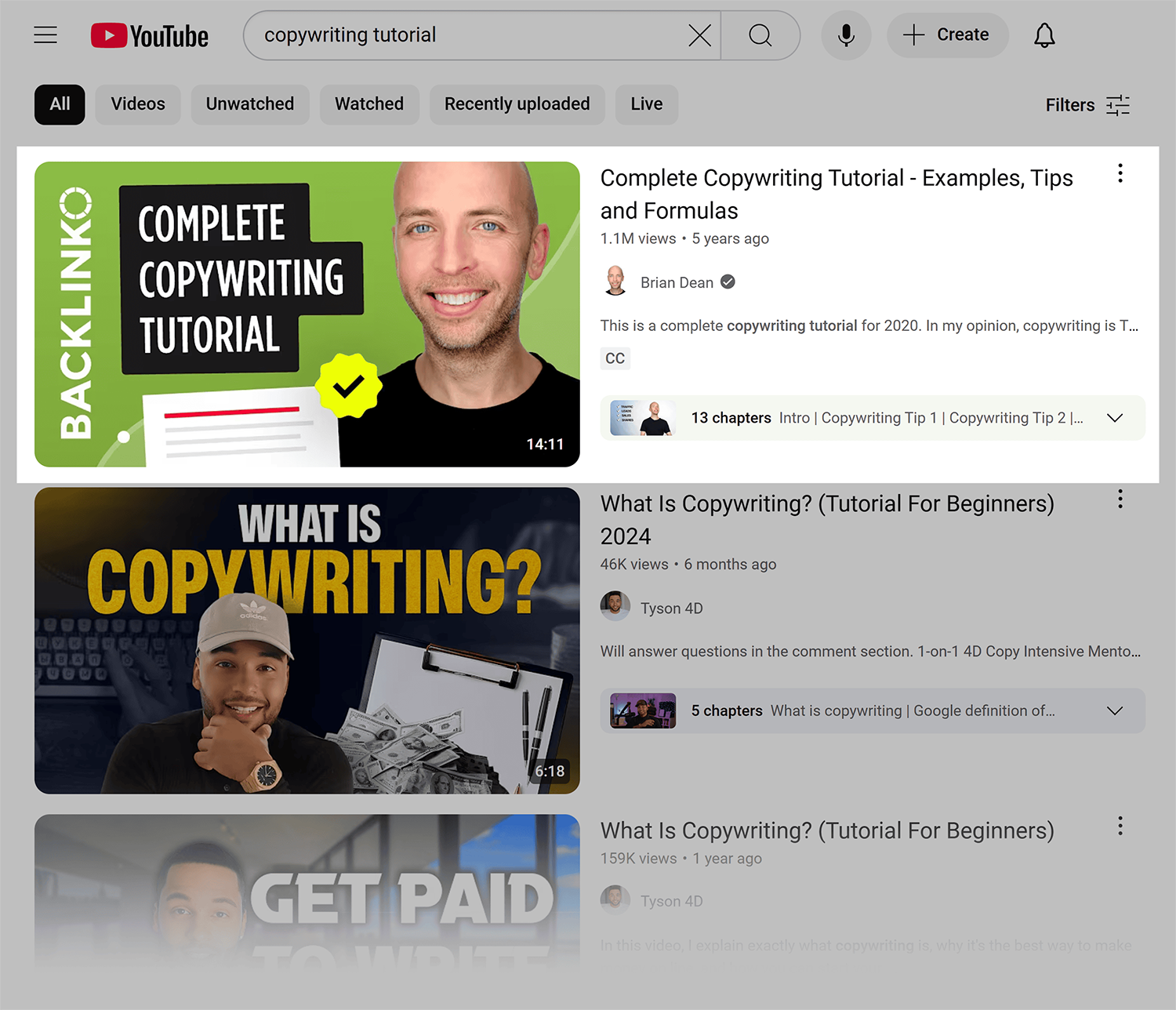This screenshot has width=1176, height=1010.
Task: Open the Create menu
Action: click(x=947, y=35)
